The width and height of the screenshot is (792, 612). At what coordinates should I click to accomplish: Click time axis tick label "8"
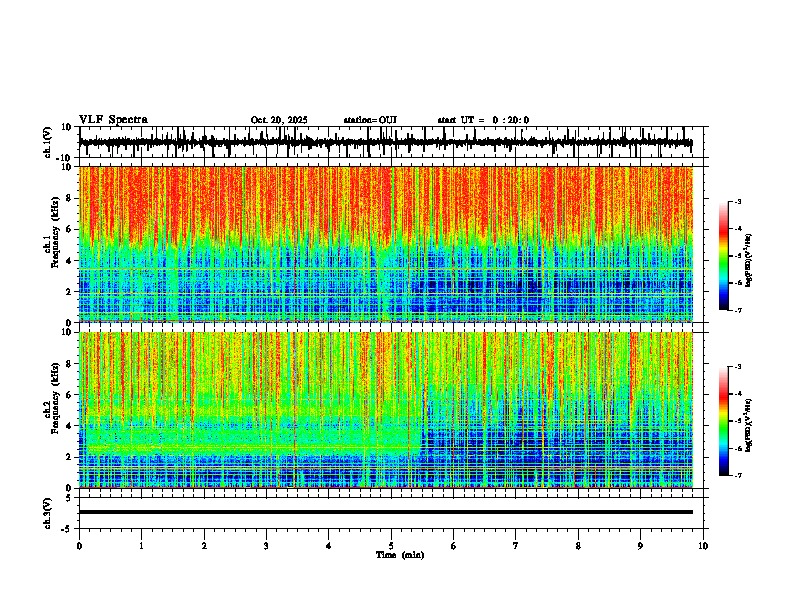tap(578, 546)
